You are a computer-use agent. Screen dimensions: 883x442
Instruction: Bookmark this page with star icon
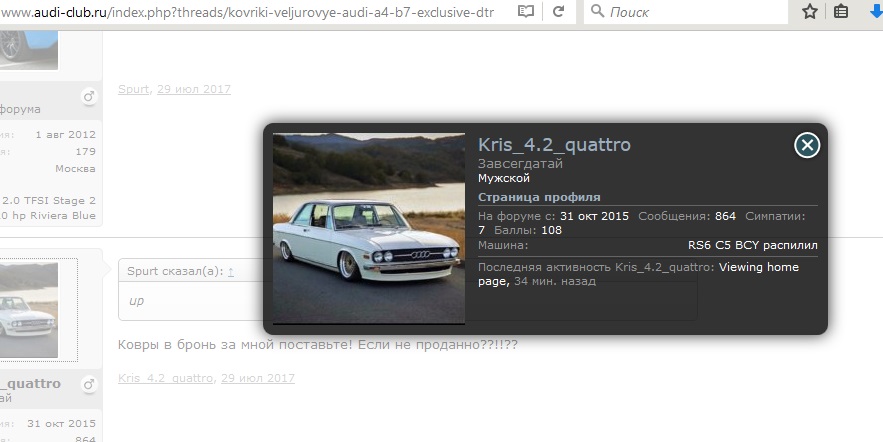click(x=810, y=12)
